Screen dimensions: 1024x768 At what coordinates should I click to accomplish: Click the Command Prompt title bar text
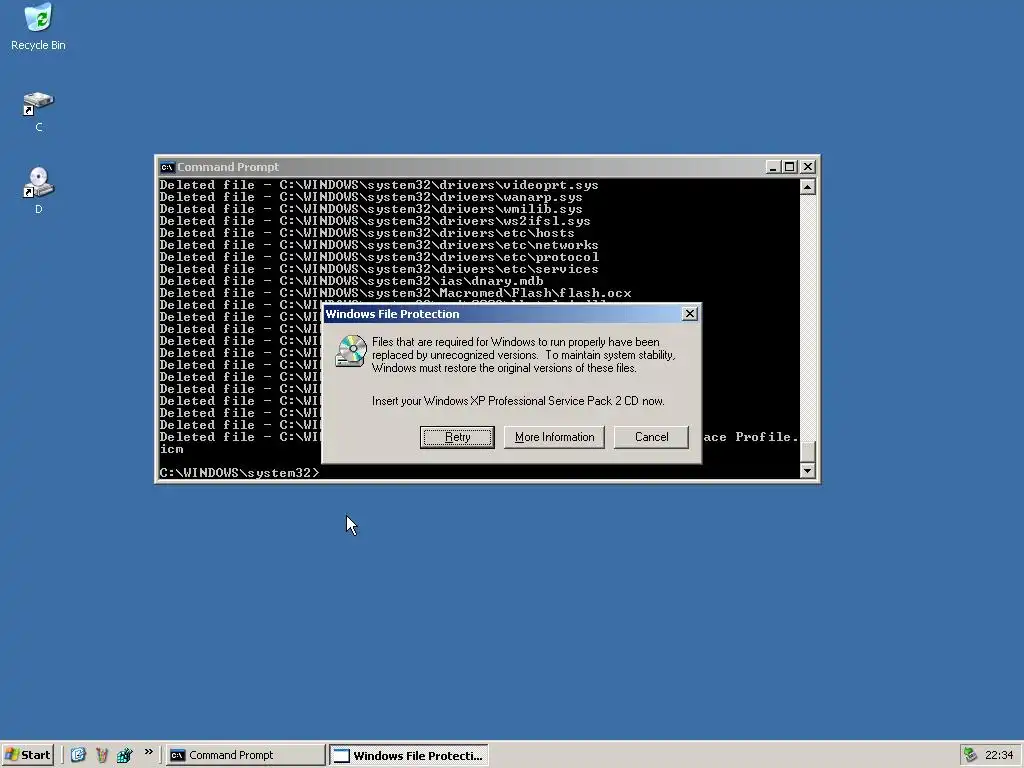coord(228,167)
